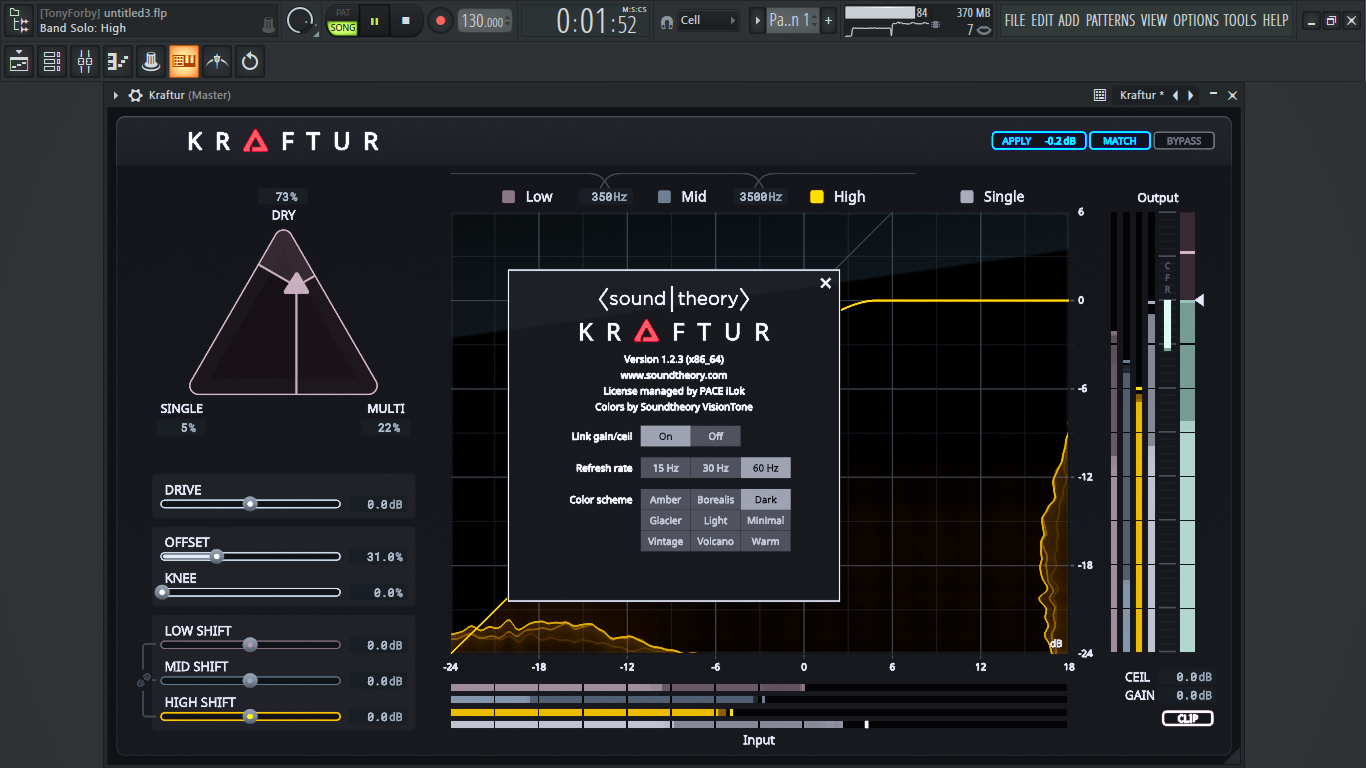Choose the Borealis color scheme
1366x768 pixels.
[716, 500]
